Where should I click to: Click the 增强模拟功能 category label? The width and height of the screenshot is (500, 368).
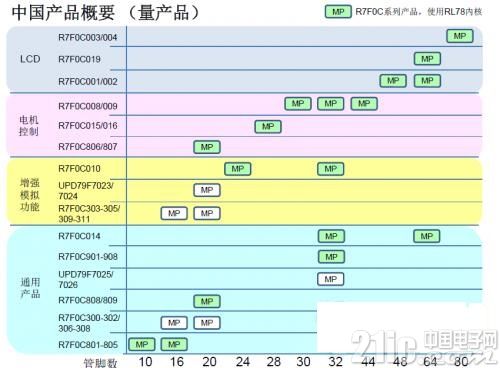(30, 195)
